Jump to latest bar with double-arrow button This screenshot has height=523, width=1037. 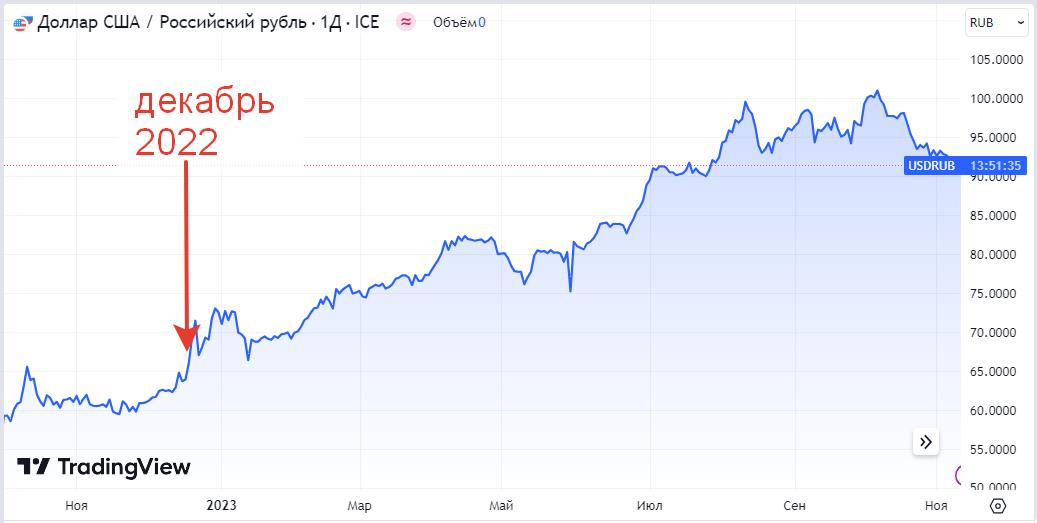(x=925, y=441)
